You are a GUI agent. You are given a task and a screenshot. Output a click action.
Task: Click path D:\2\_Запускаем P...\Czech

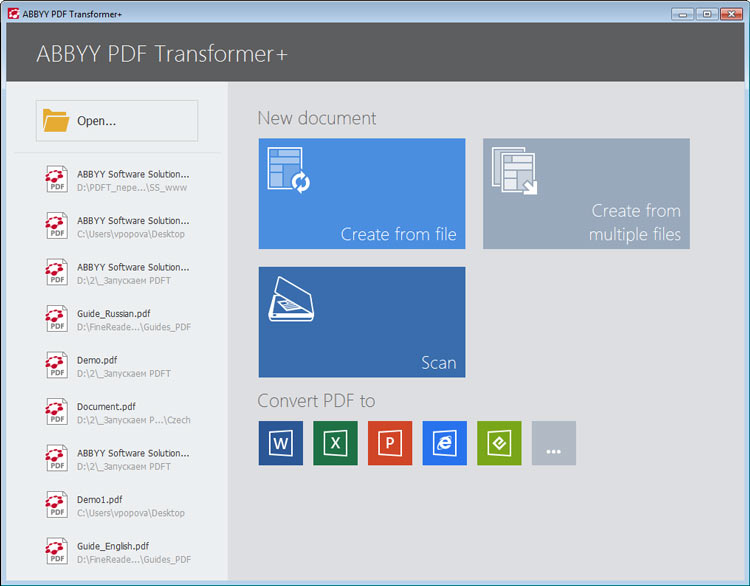[134, 420]
